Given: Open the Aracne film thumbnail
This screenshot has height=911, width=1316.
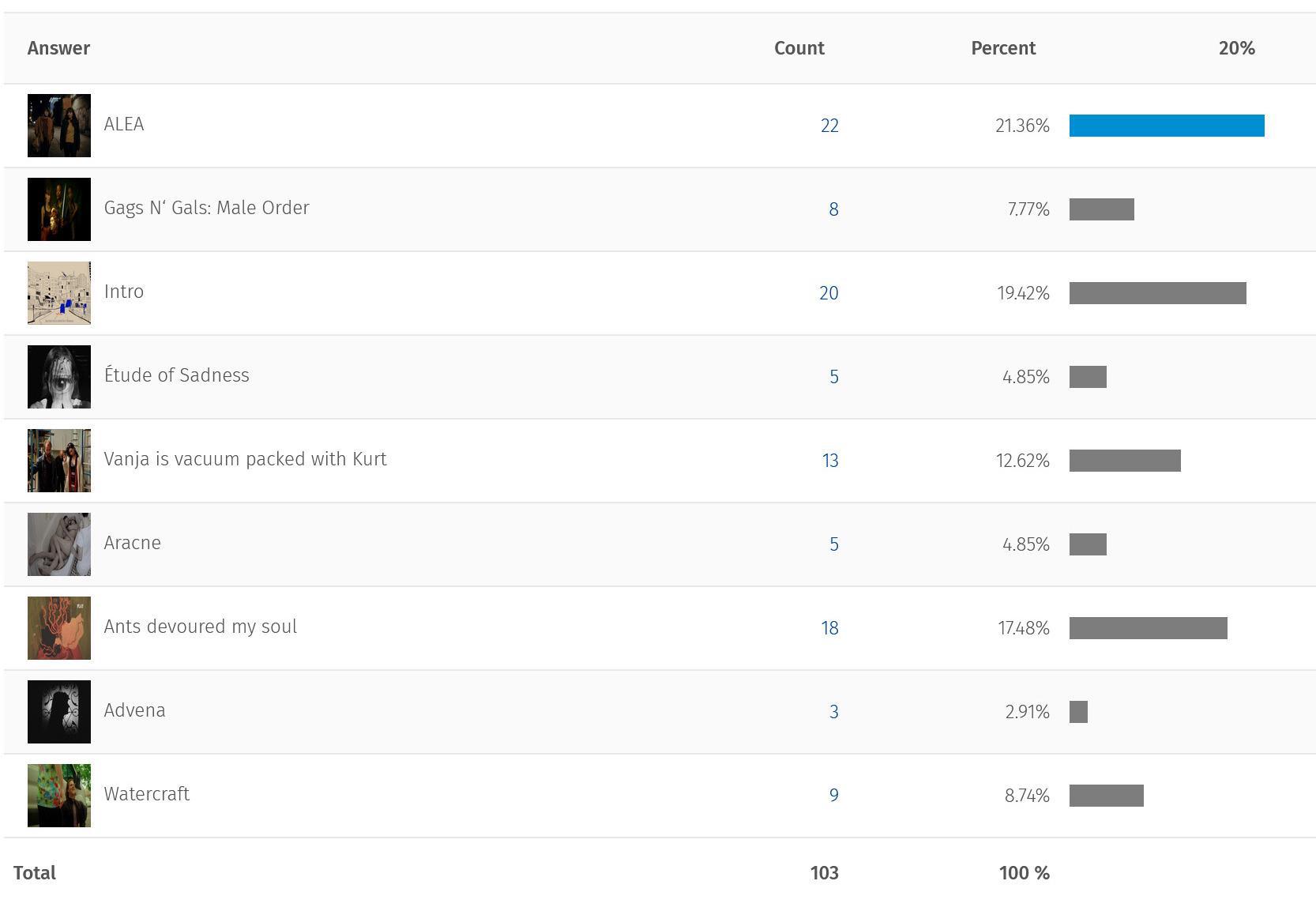Looking at the screenshot, I should (59, 544).
